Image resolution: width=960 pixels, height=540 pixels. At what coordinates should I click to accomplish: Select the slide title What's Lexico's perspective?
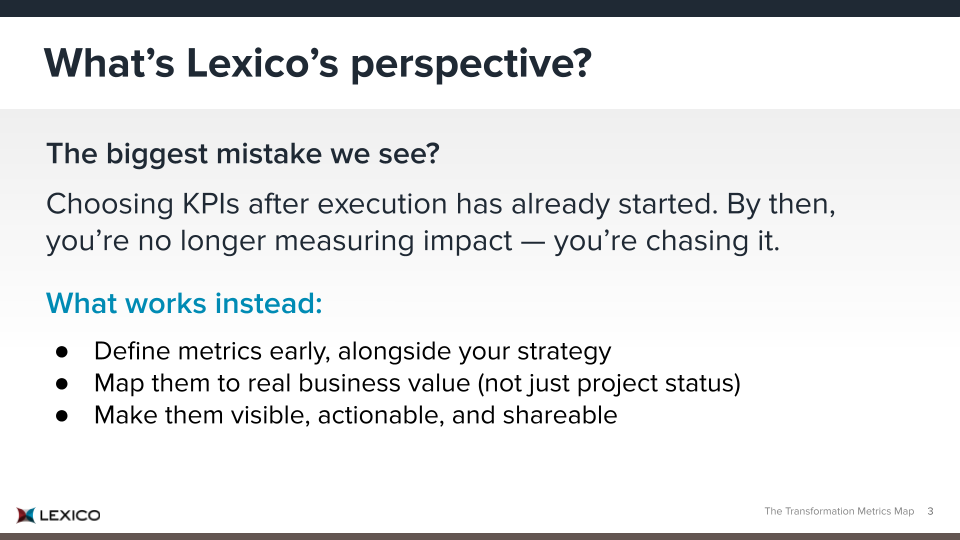318,64
